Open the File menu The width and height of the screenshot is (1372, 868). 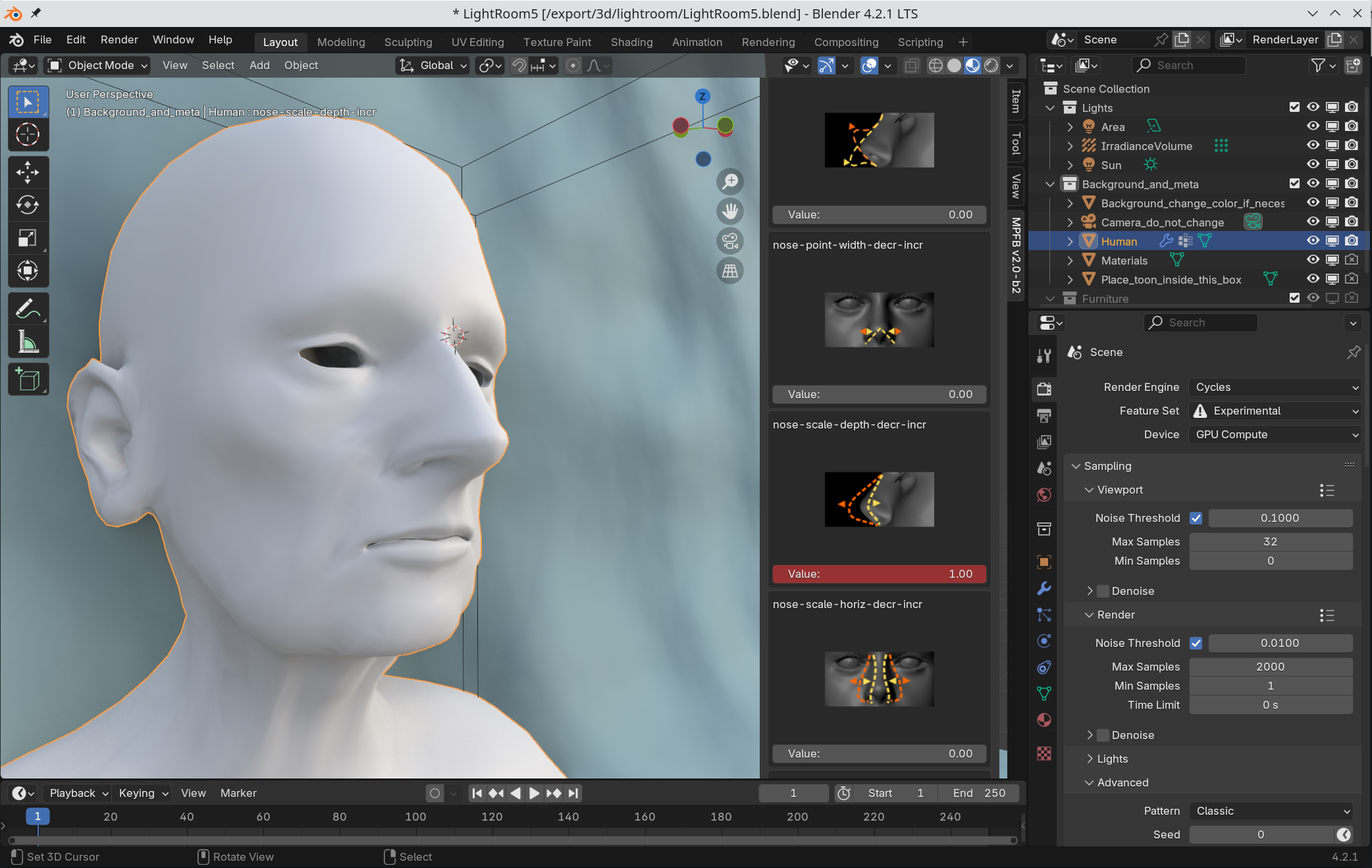pos(42,39)
